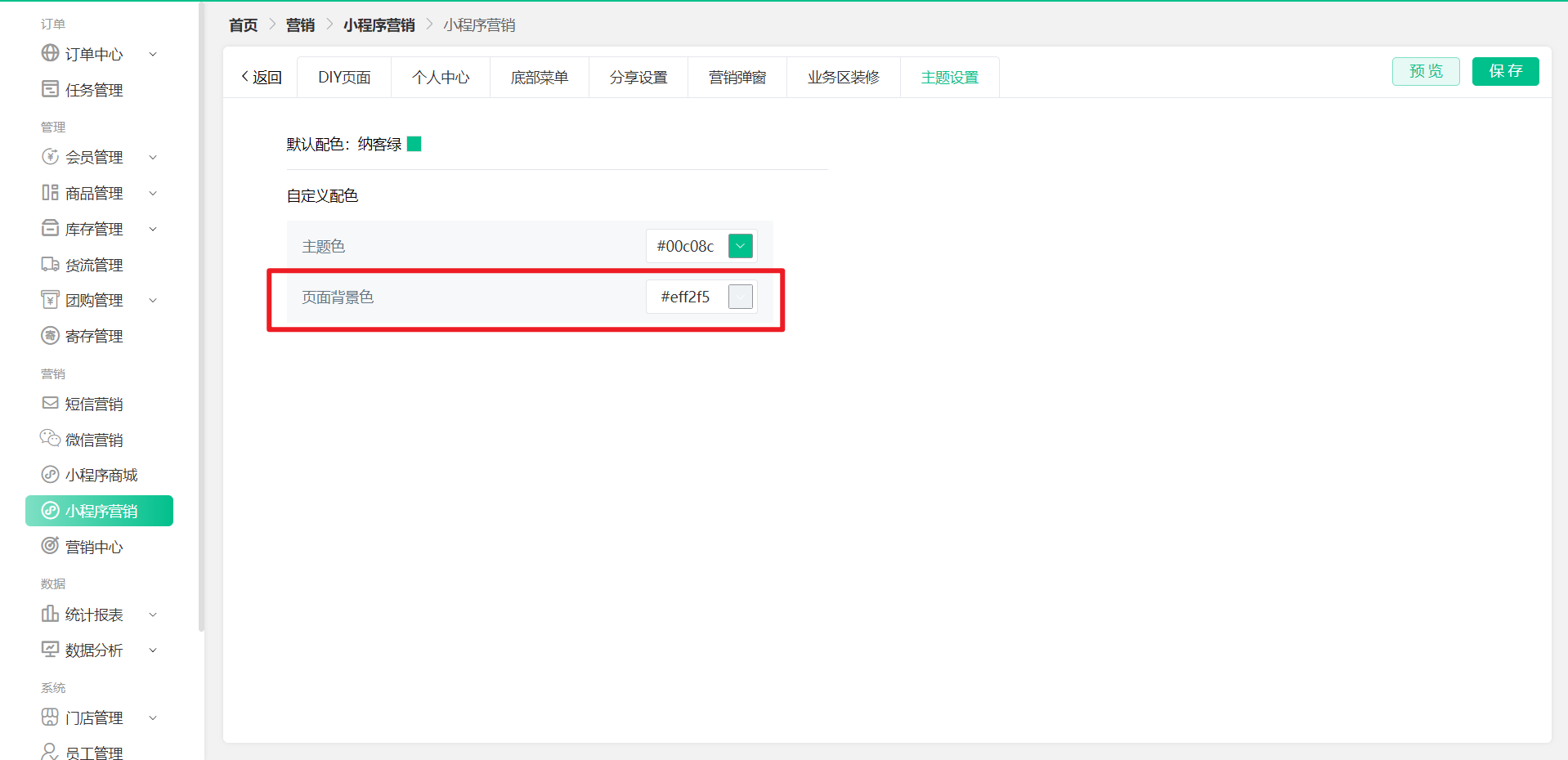Expand the 团购管理 submenu chevron
The image size is (1568, 760).
point(153,300)
